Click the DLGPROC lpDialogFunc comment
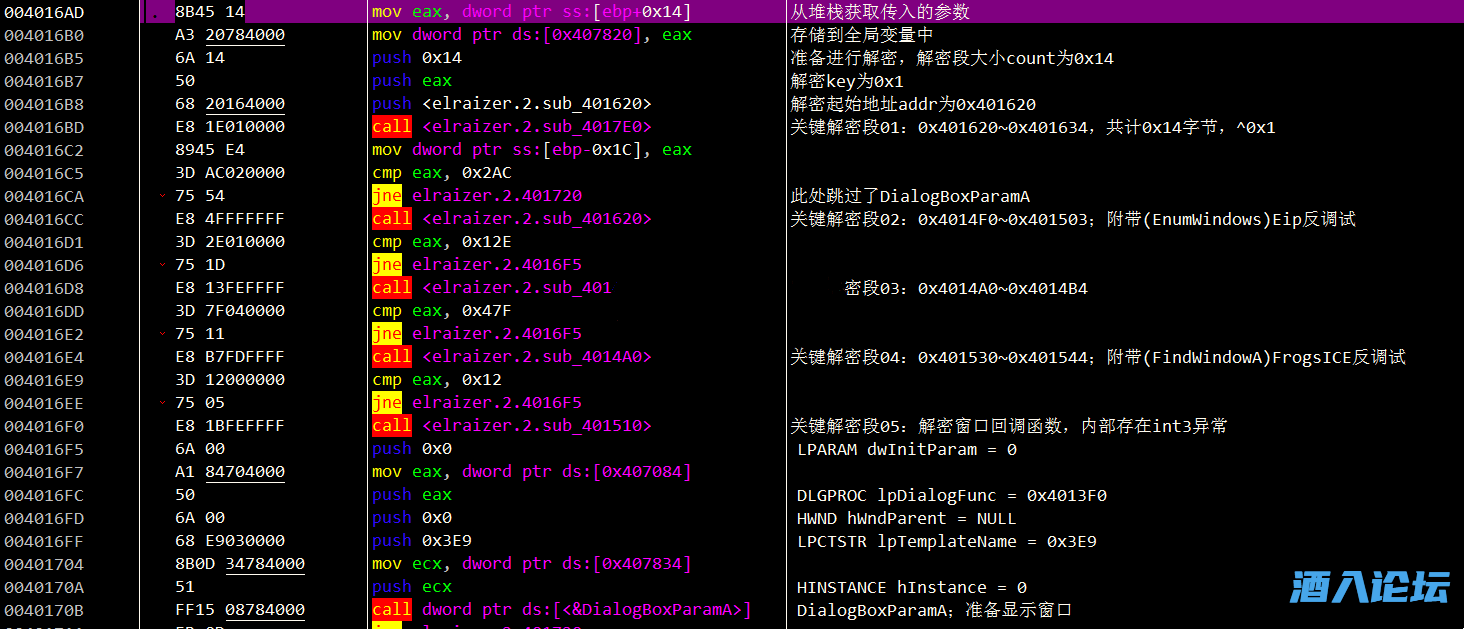This screenshot has width=1464, height=629. (x=951, y=495)
